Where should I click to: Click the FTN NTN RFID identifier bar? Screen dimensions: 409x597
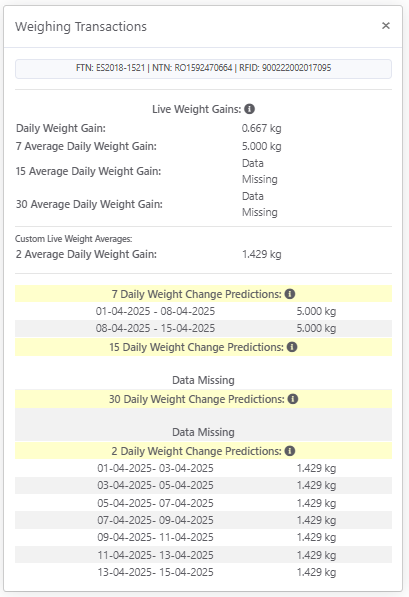pyautogui.click(x=203, y=69)
